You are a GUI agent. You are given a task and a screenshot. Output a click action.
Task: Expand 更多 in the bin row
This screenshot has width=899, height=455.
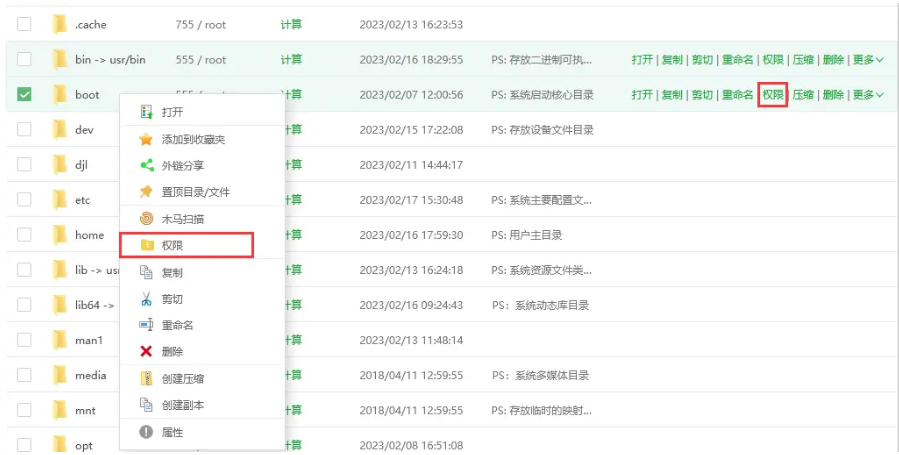tap(868, 60)
